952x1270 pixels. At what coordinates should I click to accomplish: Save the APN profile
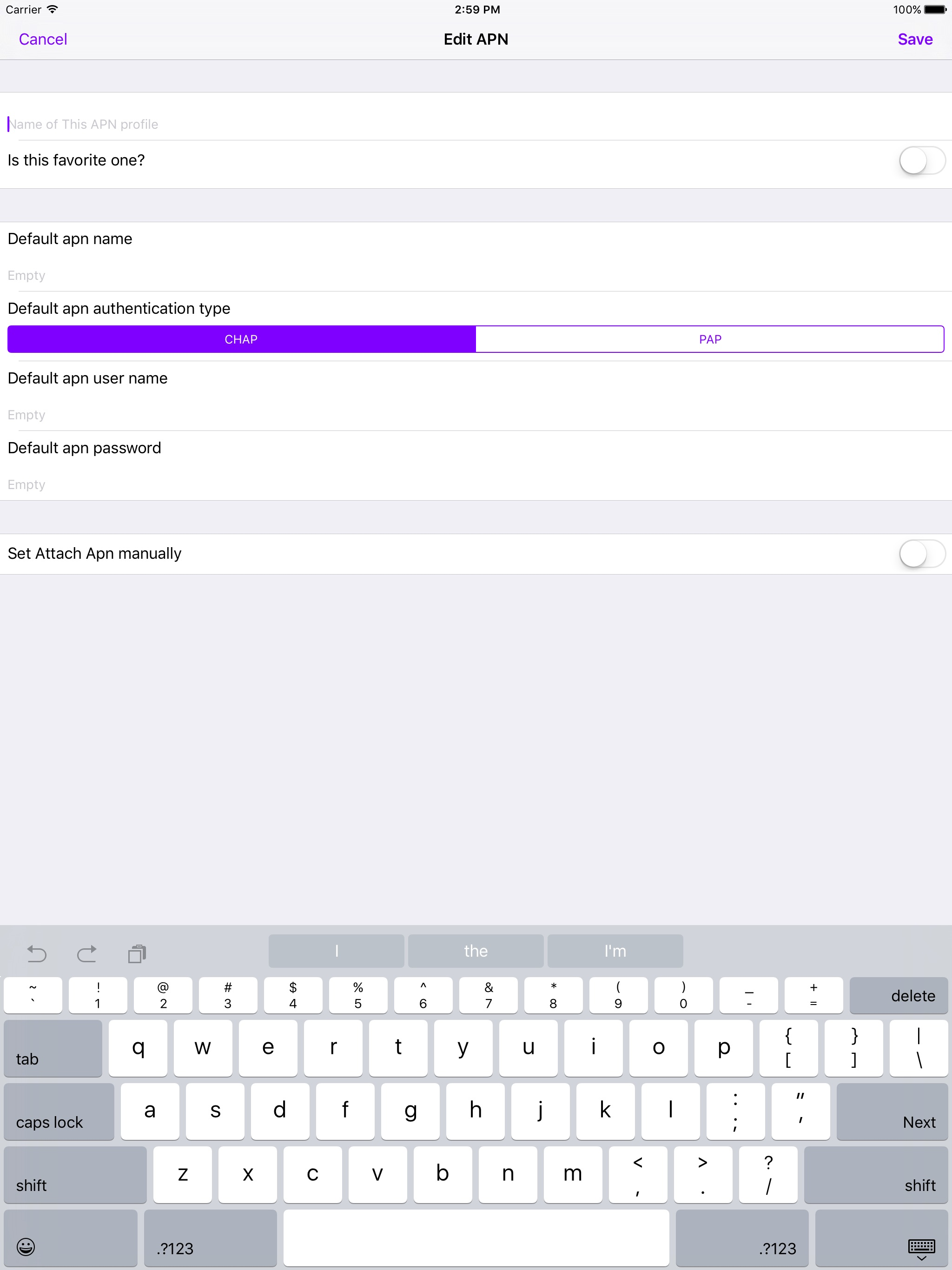(915, 39)
